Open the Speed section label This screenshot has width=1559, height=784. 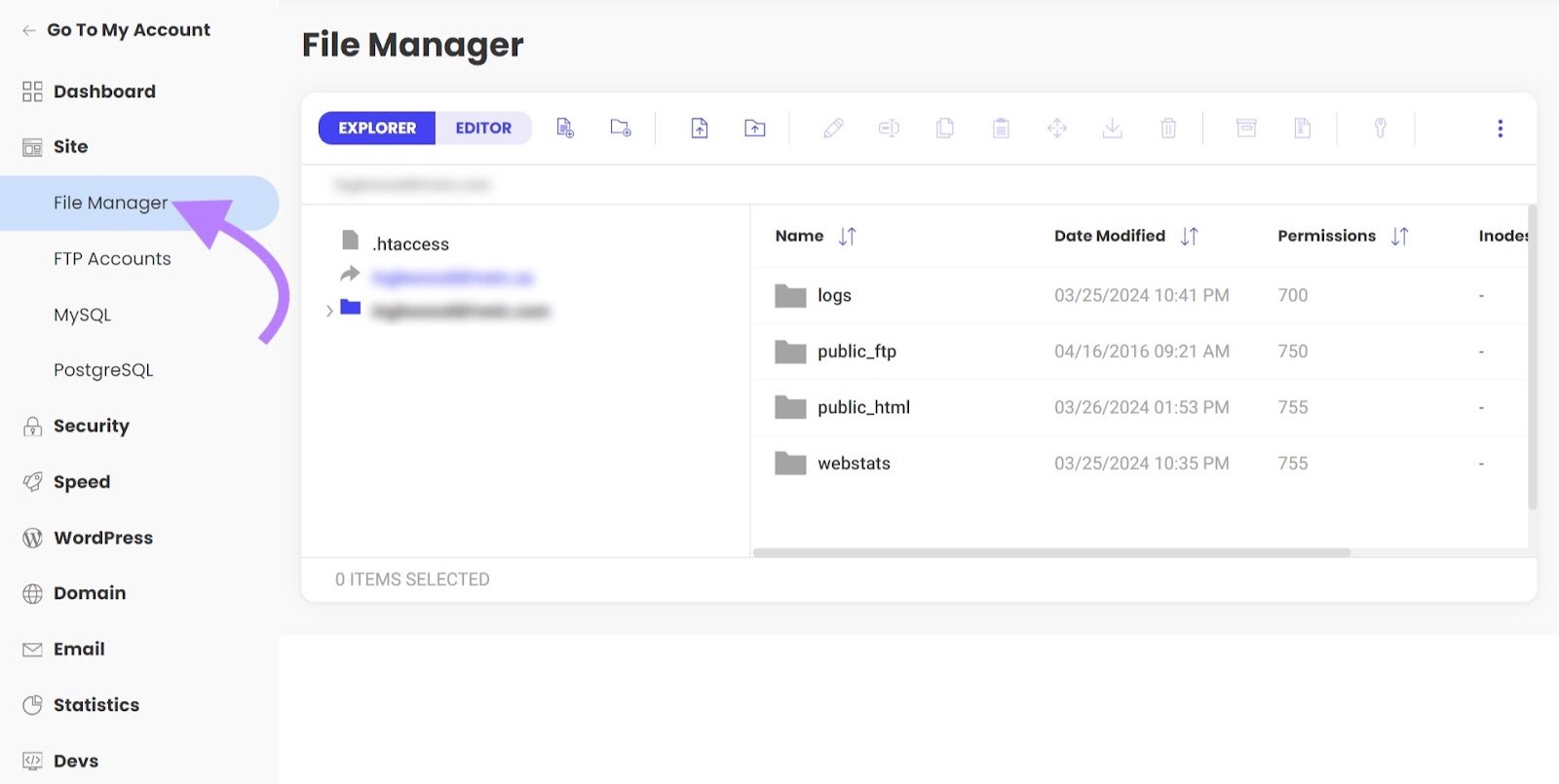pyautogui.click(x=82, y=482)
